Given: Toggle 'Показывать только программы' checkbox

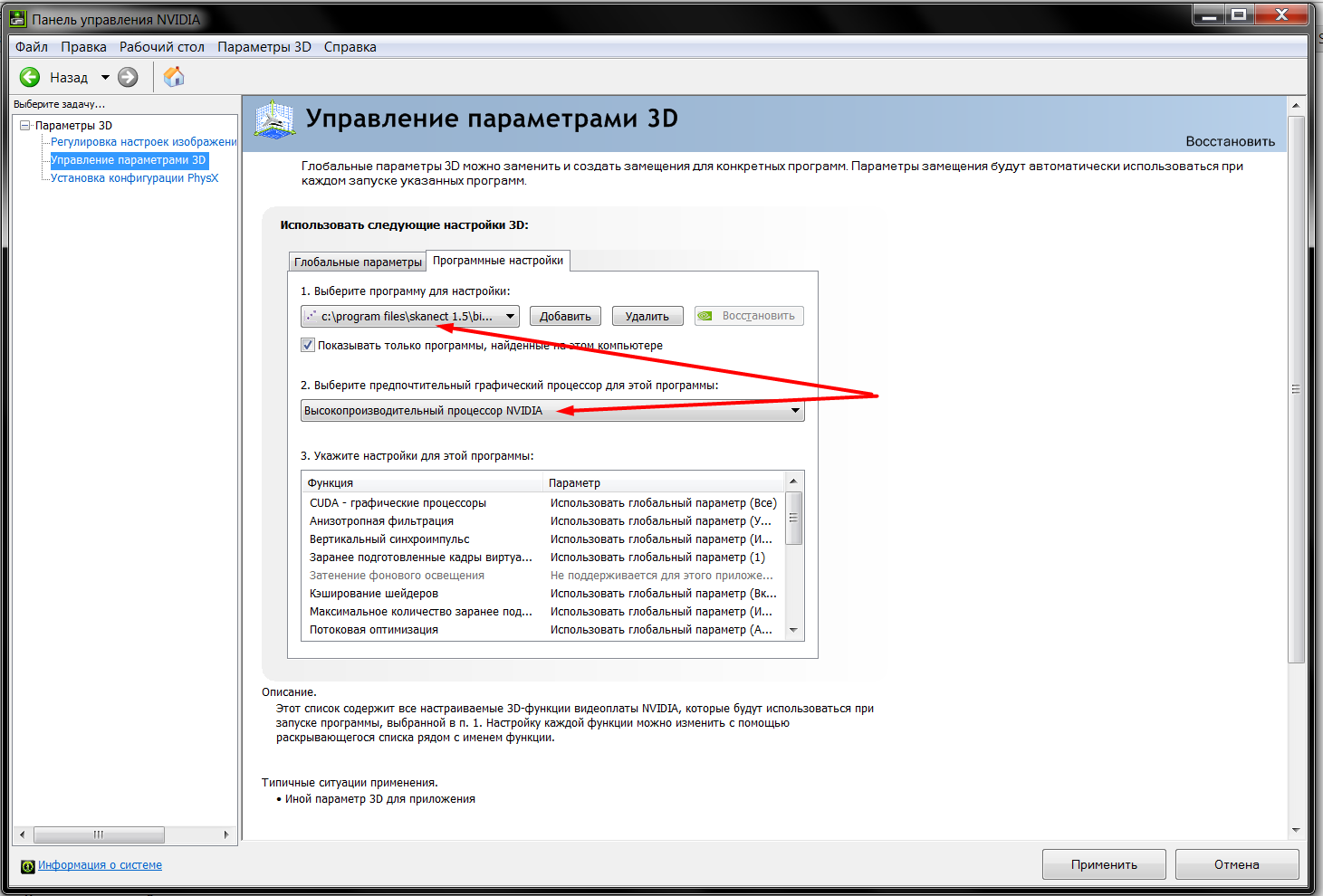Looking at the screenshot, I should 308,345.
